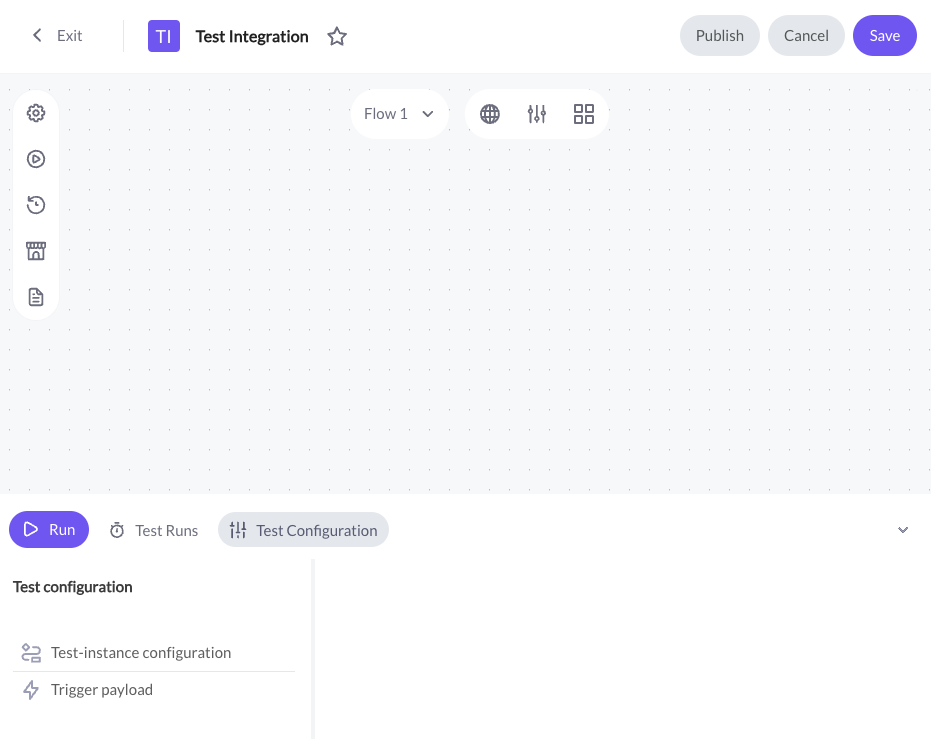Cancel the current changes
Image resolution: width=931 pixels, height=739 pixels.
(806, 36)
